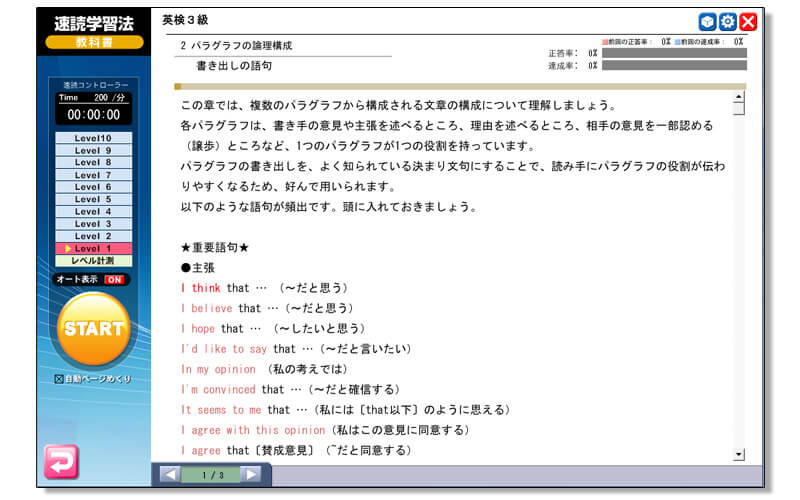Click the Time 200/分 speed label
Viewport: 800px width, 500px height.
click(92, 97)
